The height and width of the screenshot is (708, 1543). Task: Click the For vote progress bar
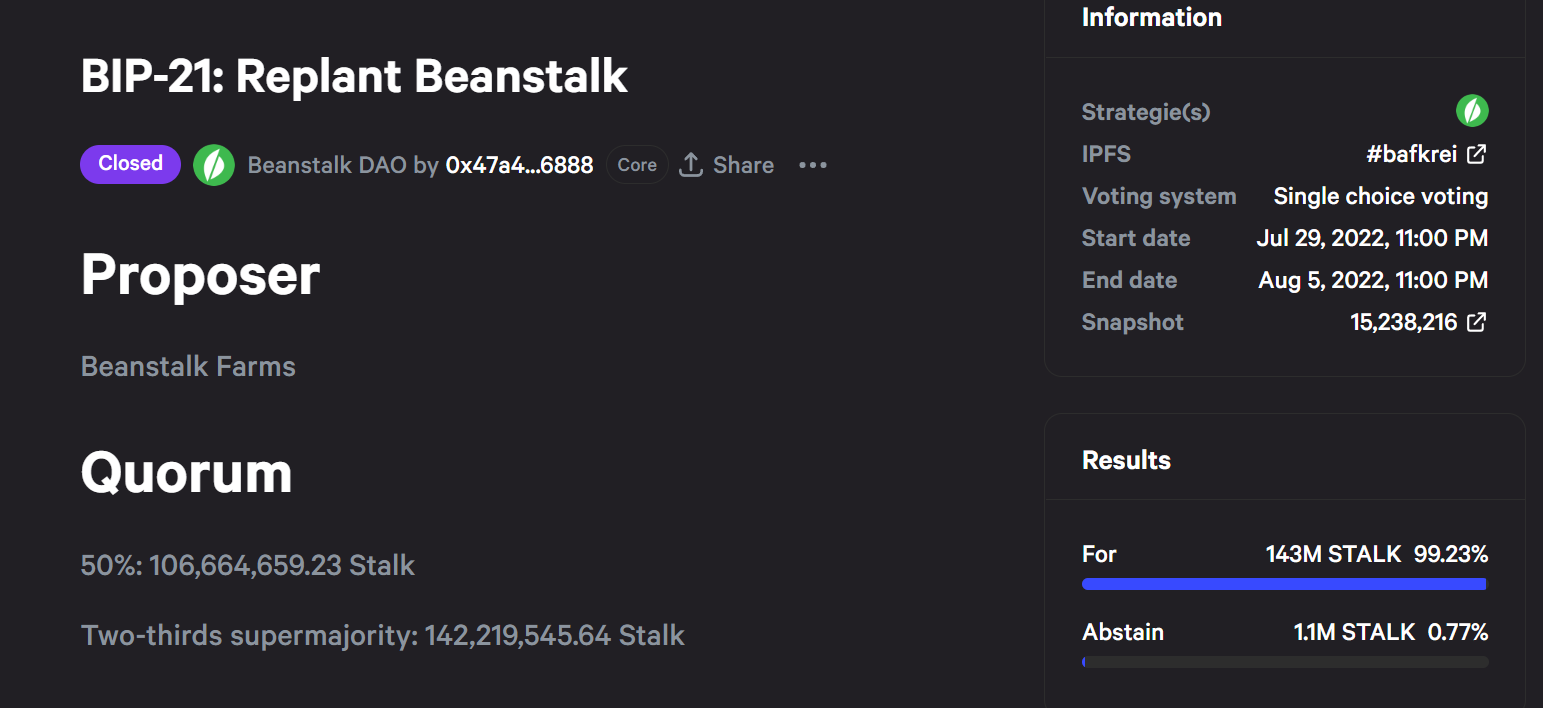click(x=1285, y=584)
